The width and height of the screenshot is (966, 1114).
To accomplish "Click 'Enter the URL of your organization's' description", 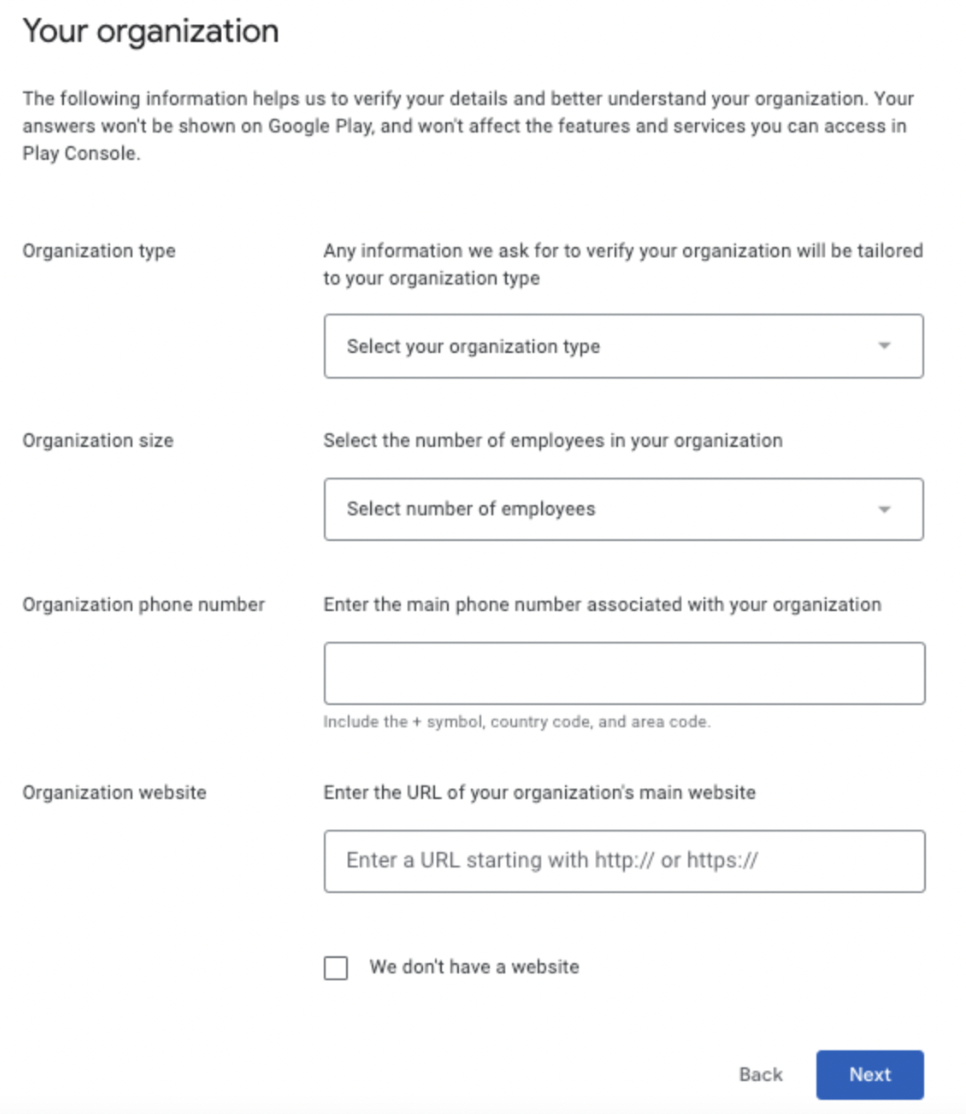I will 540,792.
